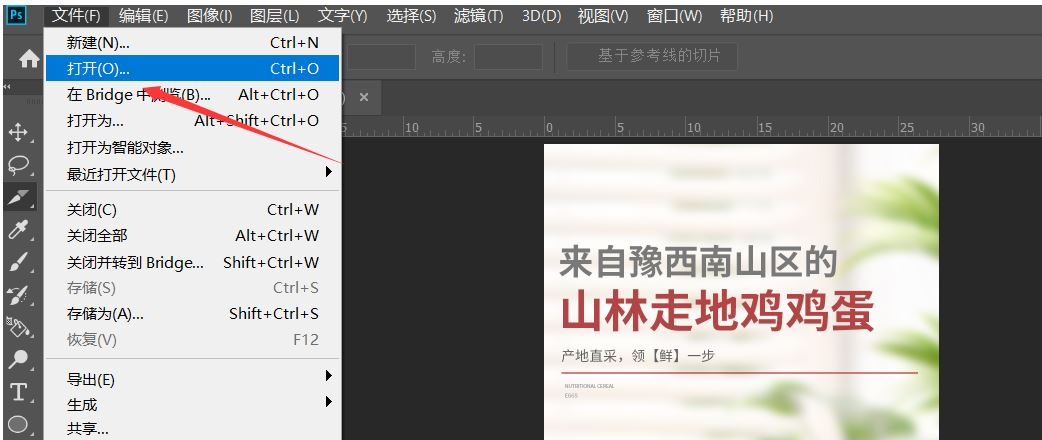Choose 关闭全部 menu entry
This screenshot has width=1042, height=440.
pyautogui.click(x=193, y=236)
